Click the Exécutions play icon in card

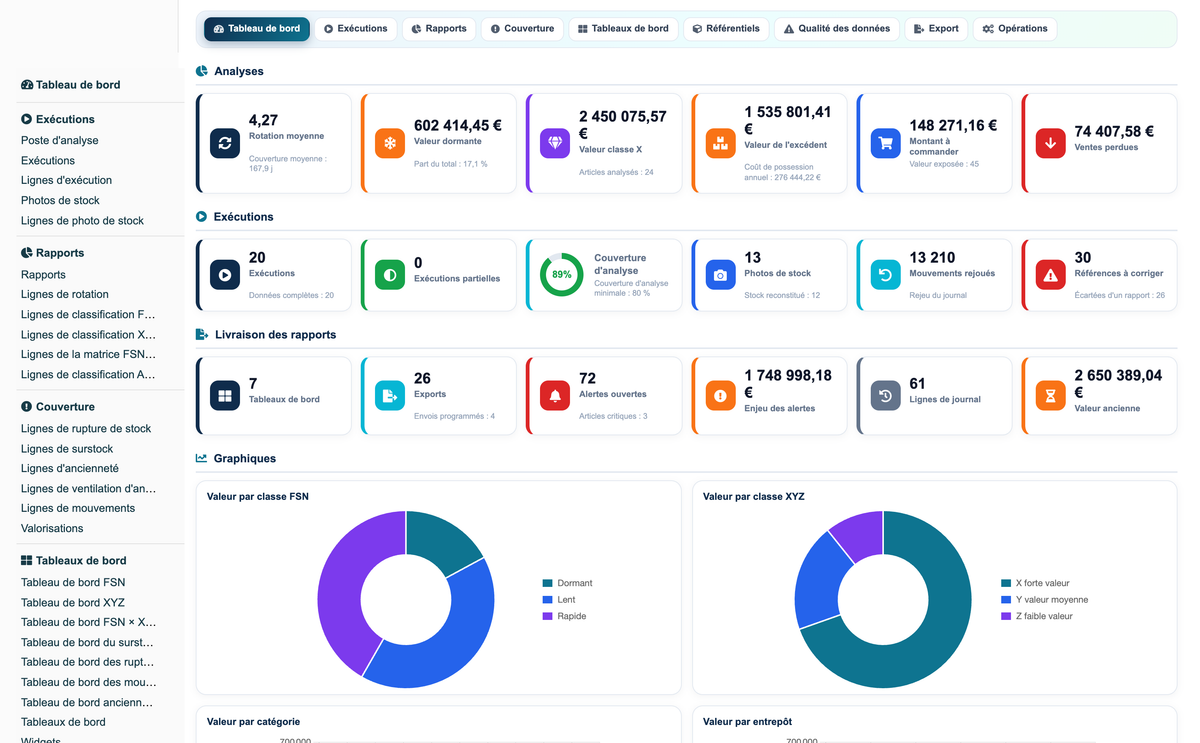point(225,275)
